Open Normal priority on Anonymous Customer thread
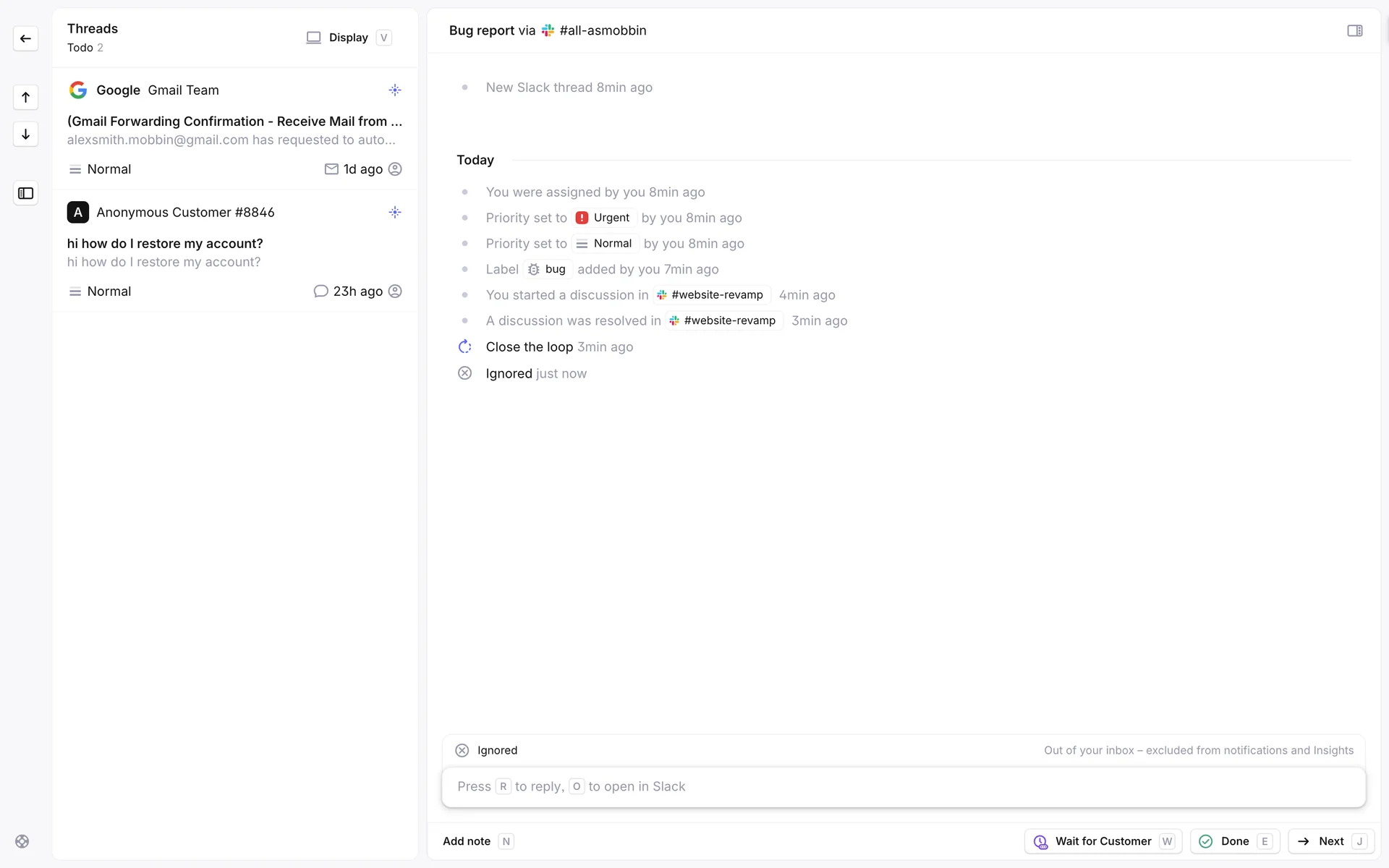Image resolution: width=1389 pixels, height=868 pixels. coord(101,292)
